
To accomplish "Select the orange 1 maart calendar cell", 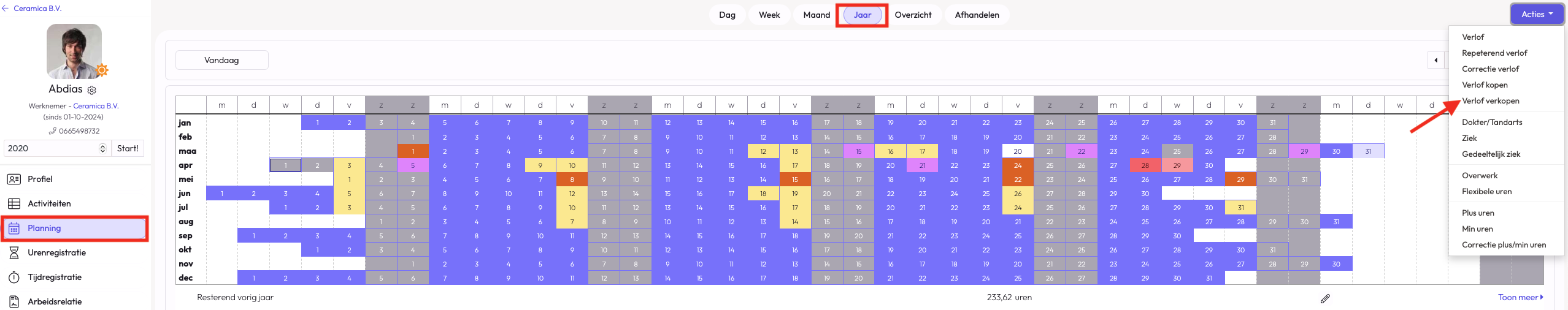I will click(x=413, y=151).
